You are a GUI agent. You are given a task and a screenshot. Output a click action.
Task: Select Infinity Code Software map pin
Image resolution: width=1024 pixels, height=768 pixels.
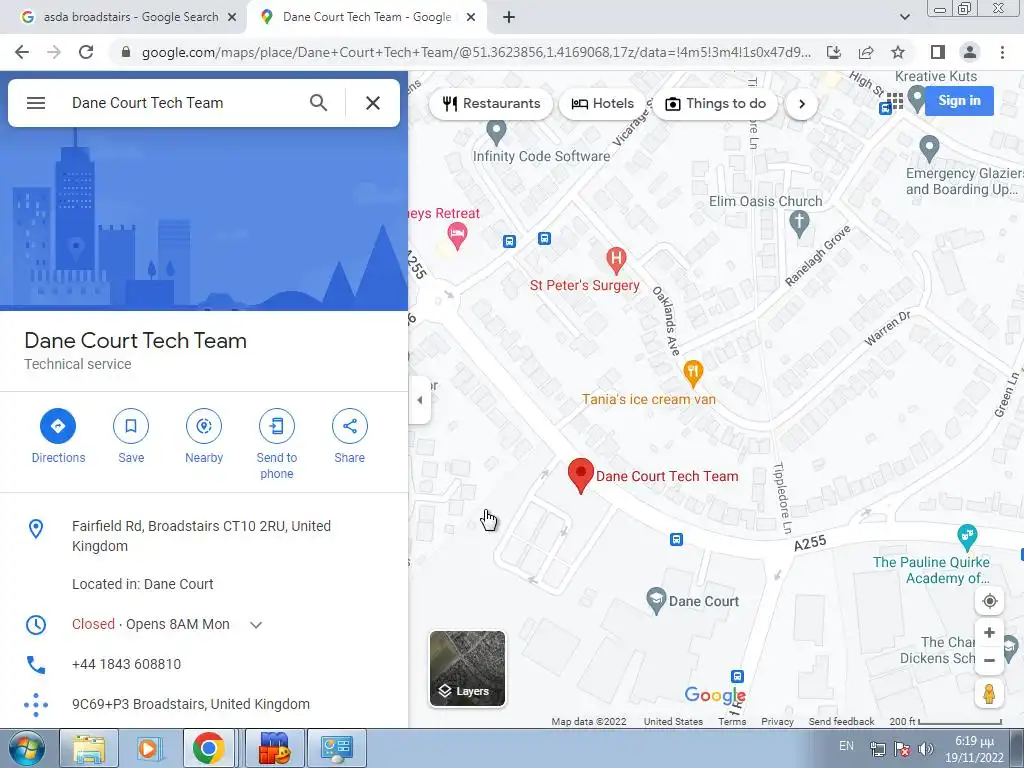click(x=496, y=131)
